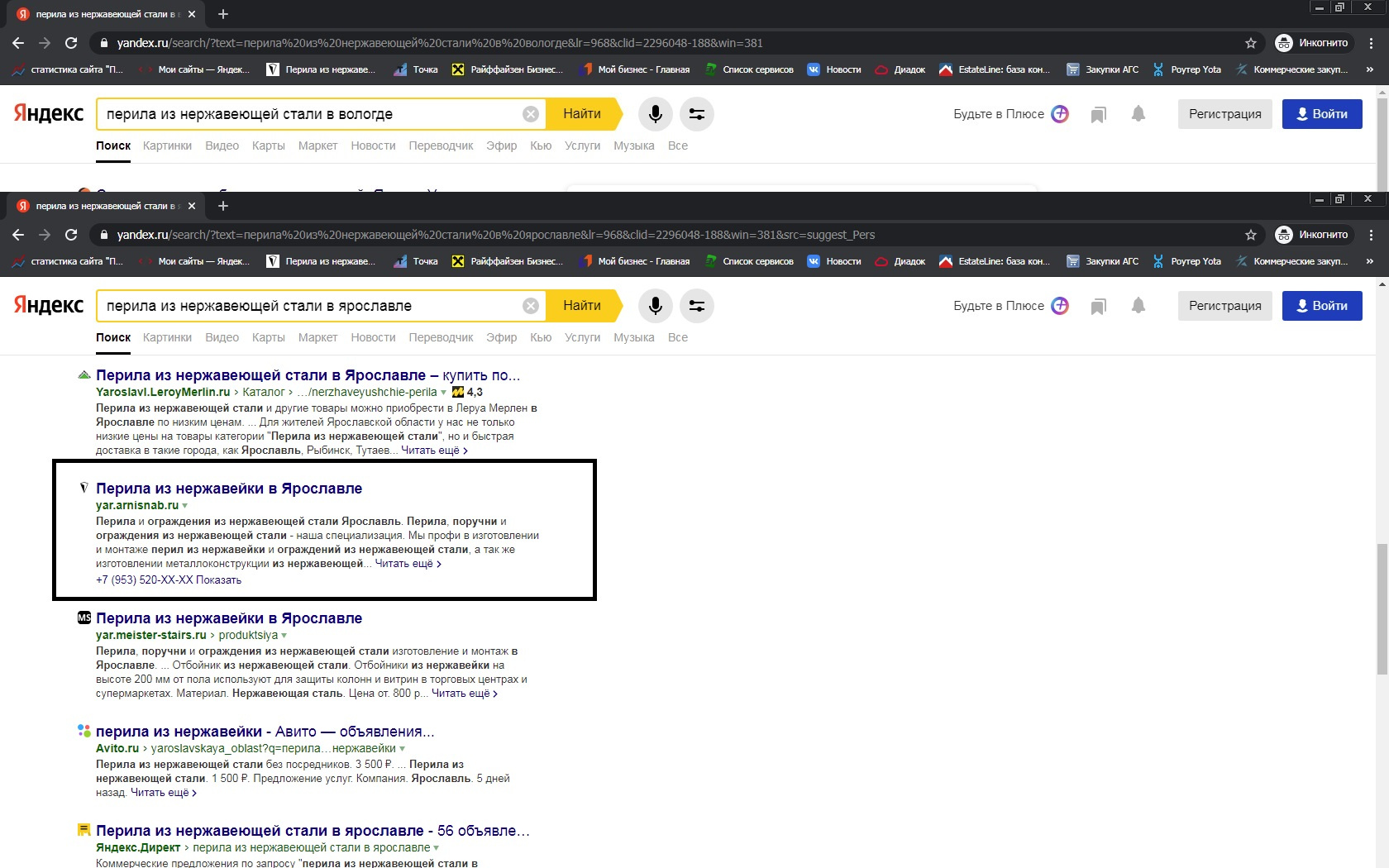The image size is (1389, 868).
Task: Show hidden bookmarks overflow in the Вологда window
Action: (x=1370, y=69)
